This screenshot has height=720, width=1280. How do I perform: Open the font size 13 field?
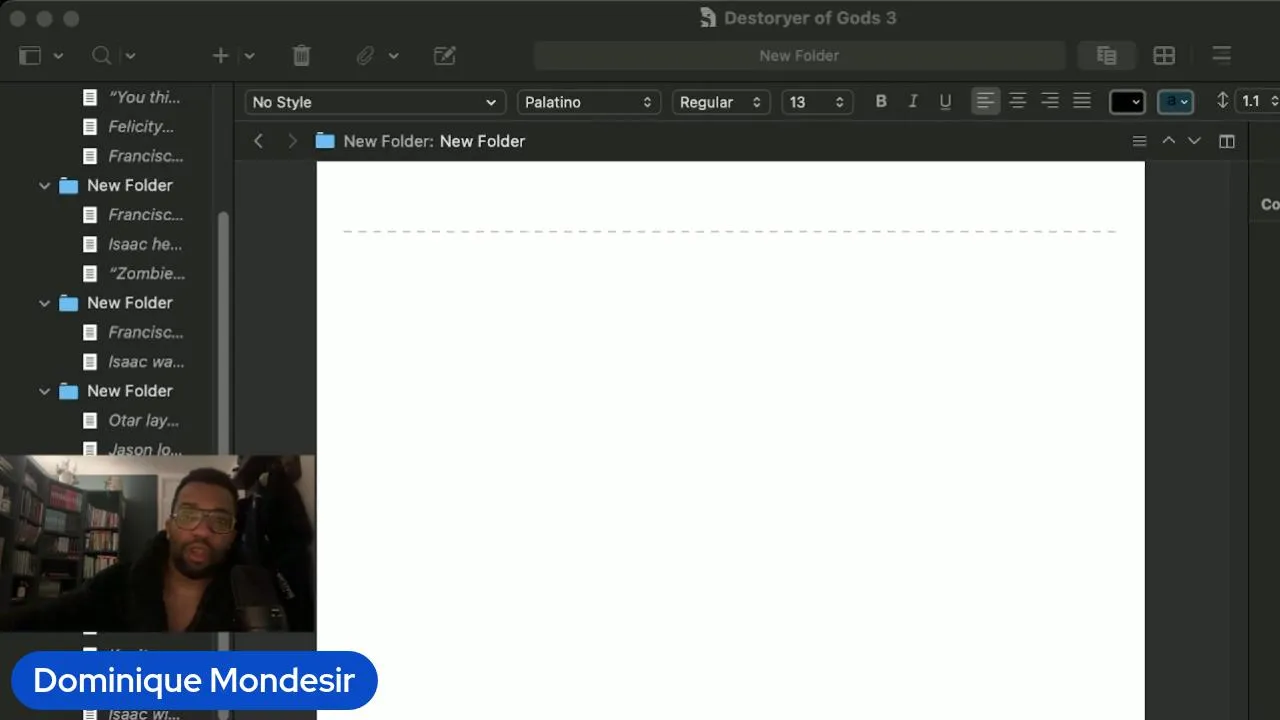pyautogui.click(x=817, y=102)
